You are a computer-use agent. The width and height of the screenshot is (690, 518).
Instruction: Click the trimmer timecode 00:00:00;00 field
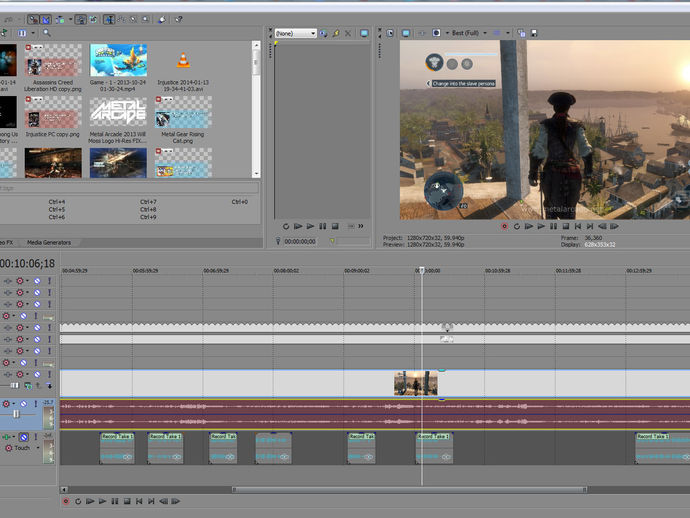coord(300,241)
